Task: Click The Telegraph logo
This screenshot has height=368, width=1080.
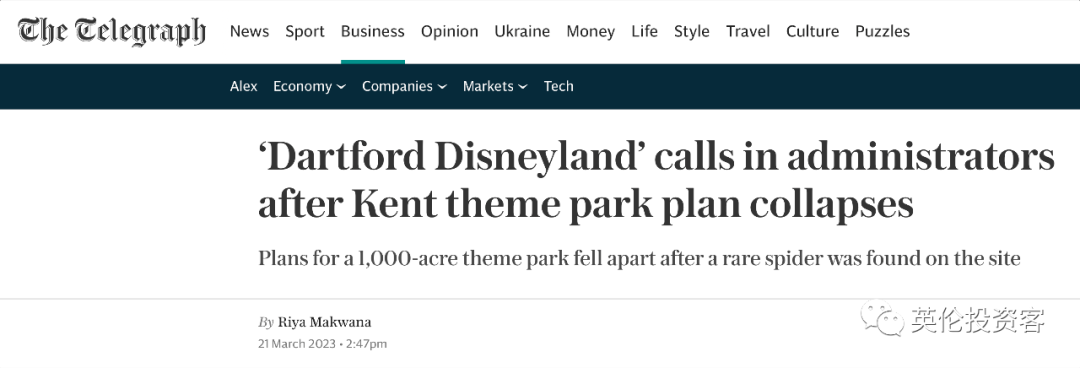Action: [x=112, y=31]
